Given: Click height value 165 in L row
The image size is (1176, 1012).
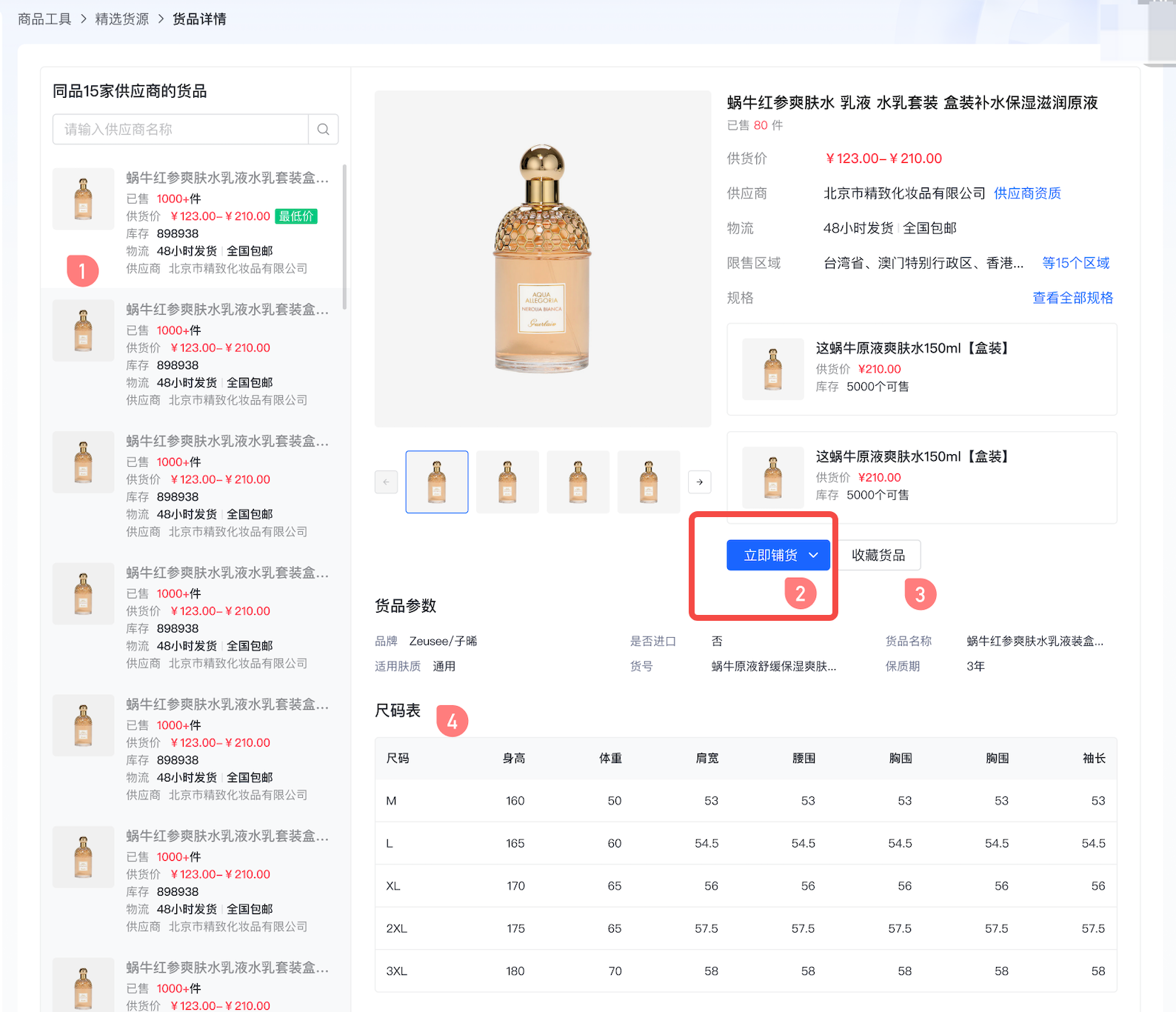Looking at the screenshot, I should pyautogui.click(x=515, y=843).
